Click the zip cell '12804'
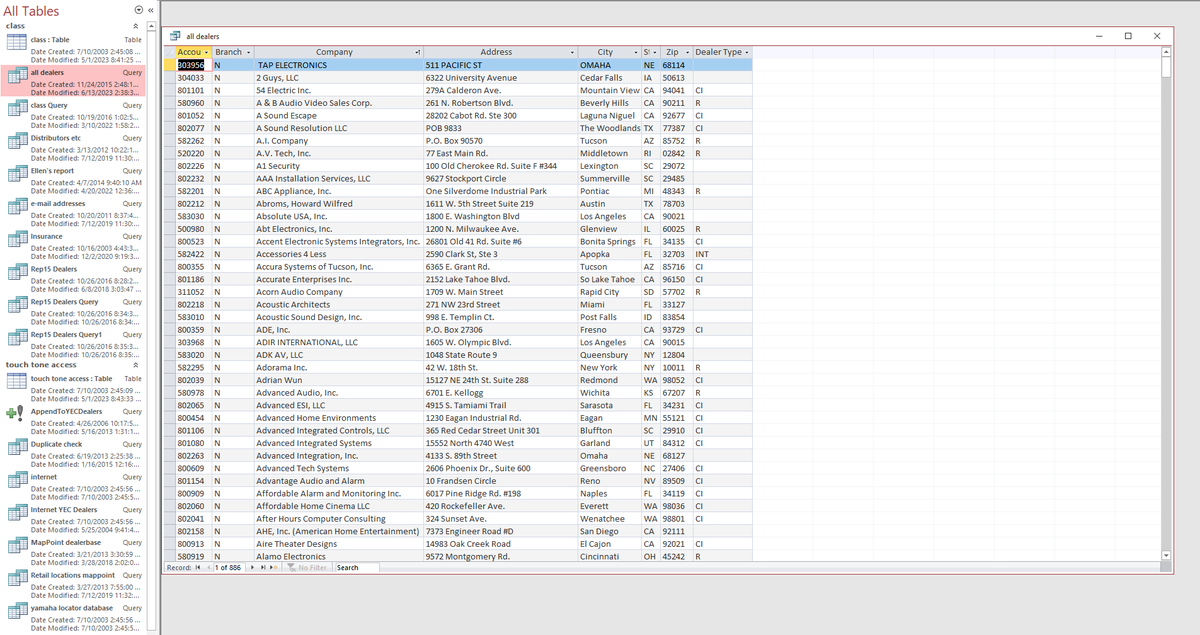1200x635 pixels. pyautogui.click(x=676, y=354)
